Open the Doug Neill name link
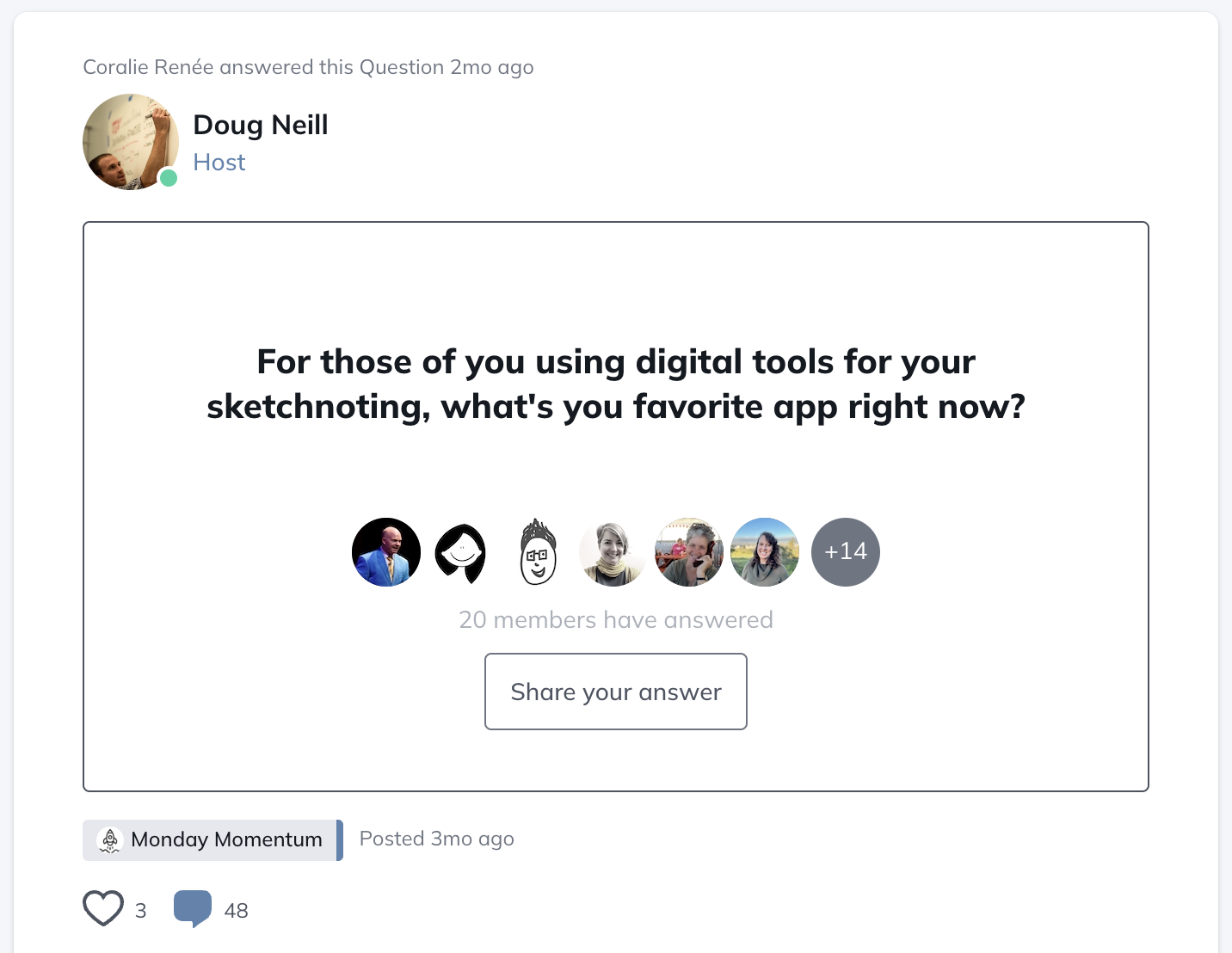 coord(261,125)
